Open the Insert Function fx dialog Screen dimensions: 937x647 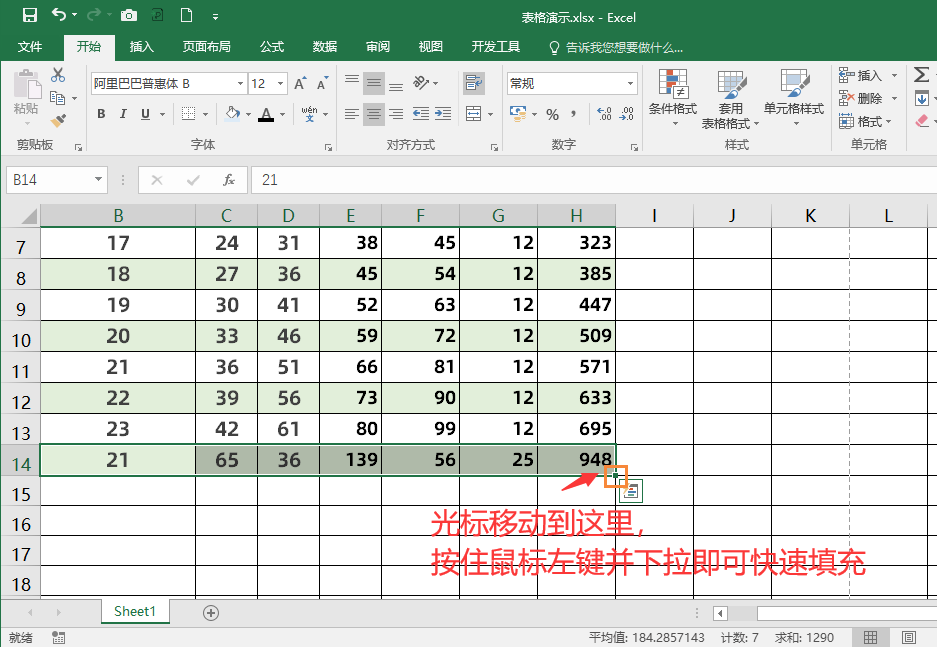click(x=229, y=180)
